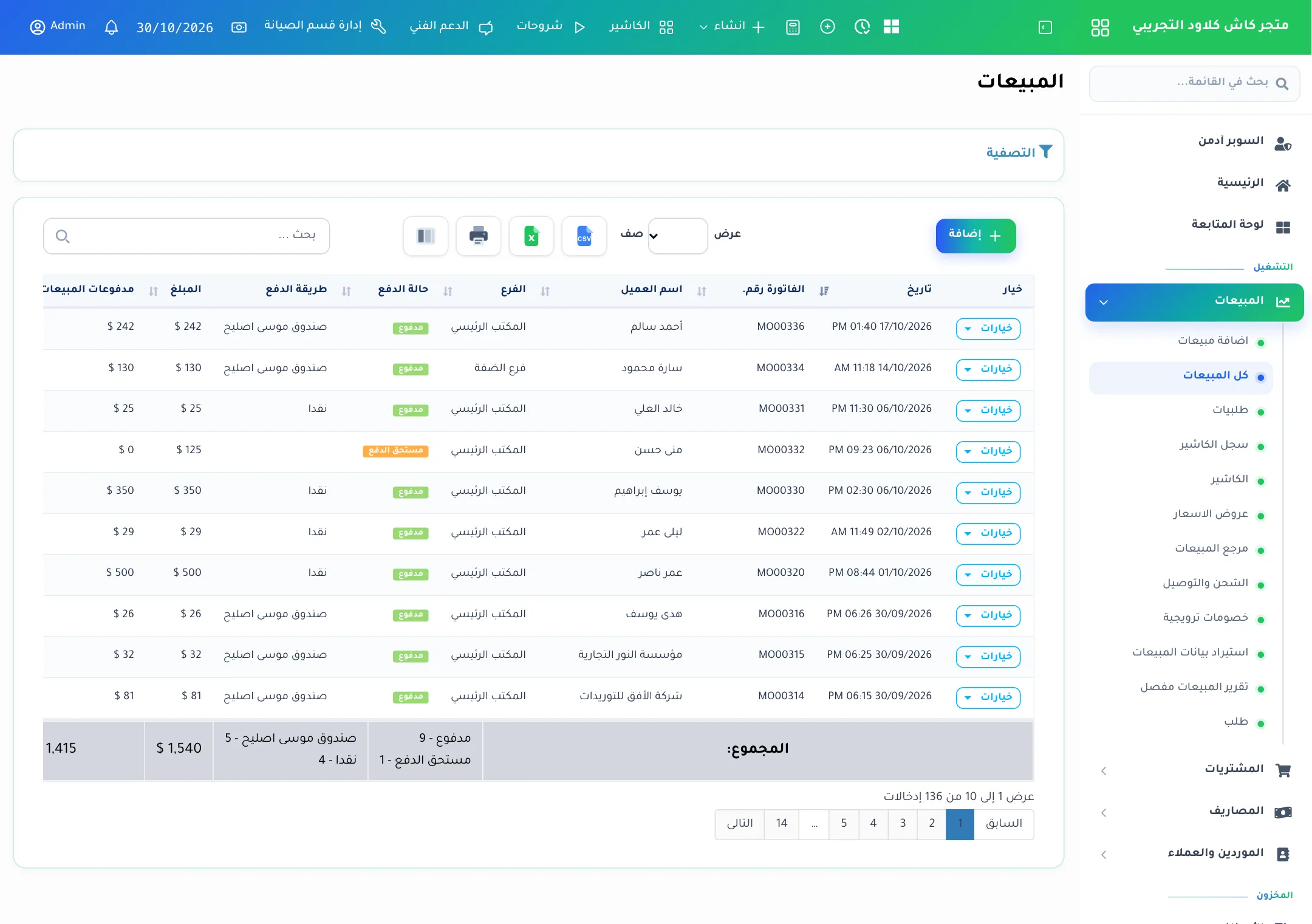Expand the انشاء create menu
The image size is (1312, 924).
(731, 26)
